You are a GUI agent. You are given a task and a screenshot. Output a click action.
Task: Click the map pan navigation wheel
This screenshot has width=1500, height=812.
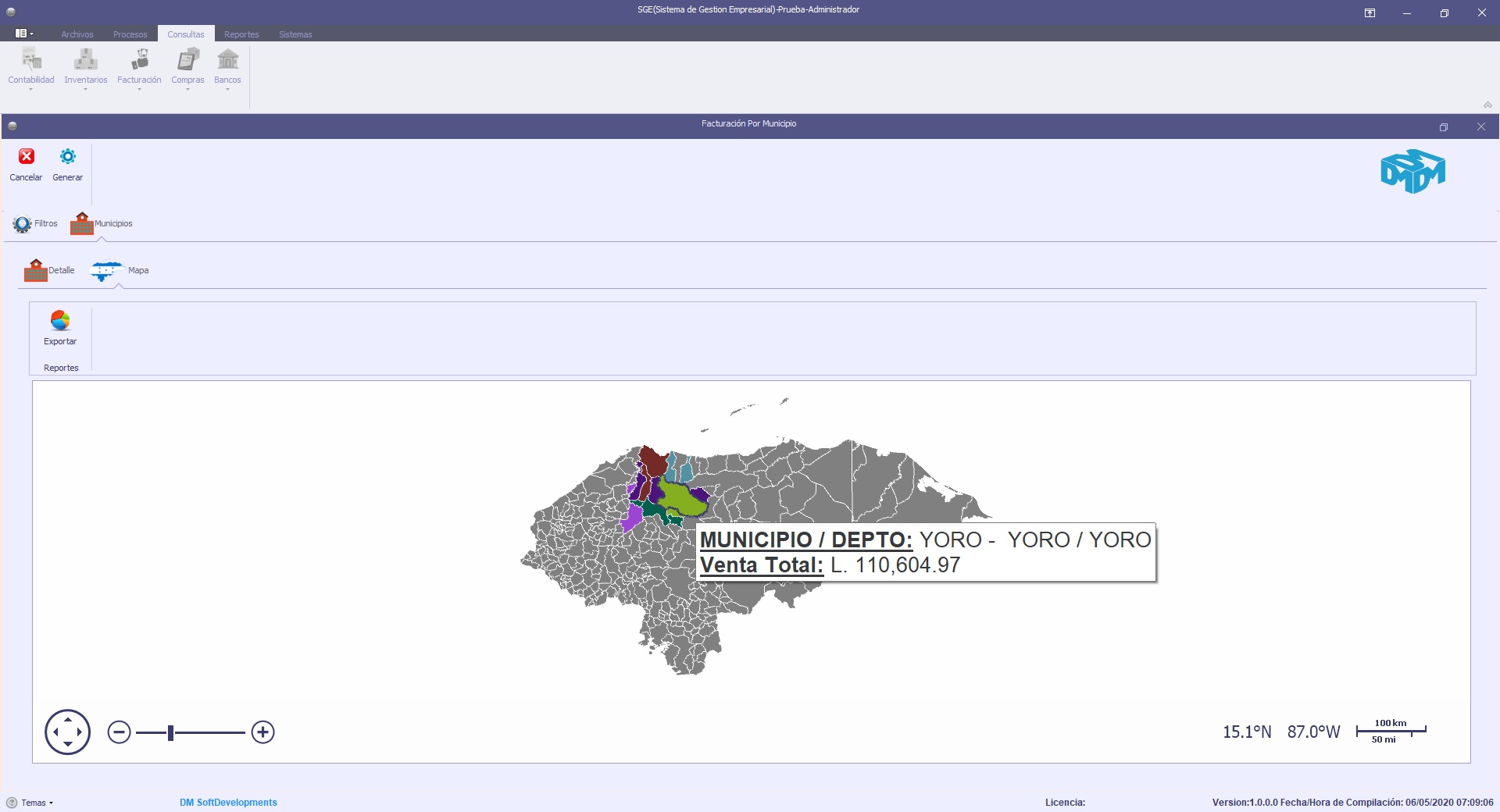(68, 732)
